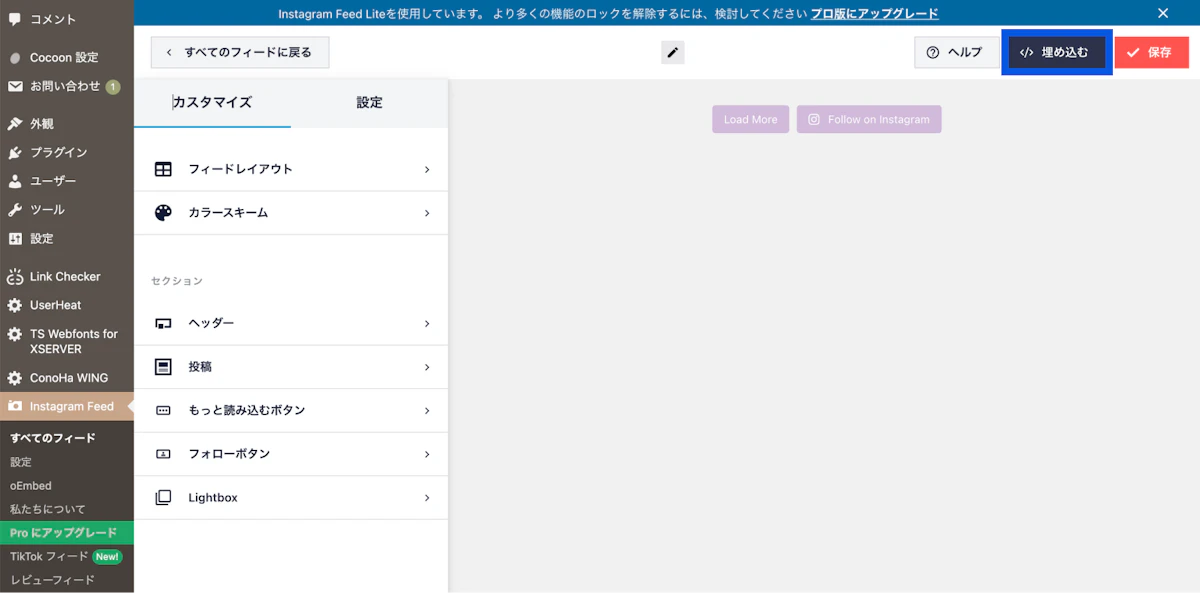
Task: Expand the もっと読み込むボタン section
Action: (x=428, y=410)
